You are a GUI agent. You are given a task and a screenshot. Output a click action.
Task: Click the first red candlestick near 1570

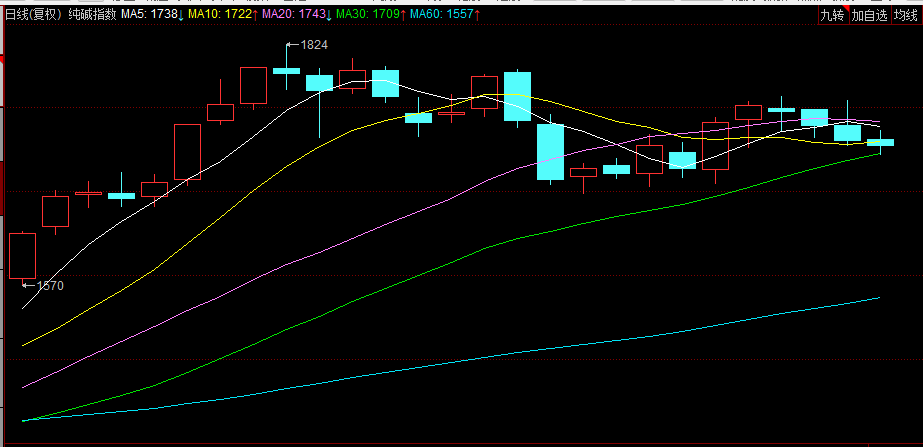point(22,256)
